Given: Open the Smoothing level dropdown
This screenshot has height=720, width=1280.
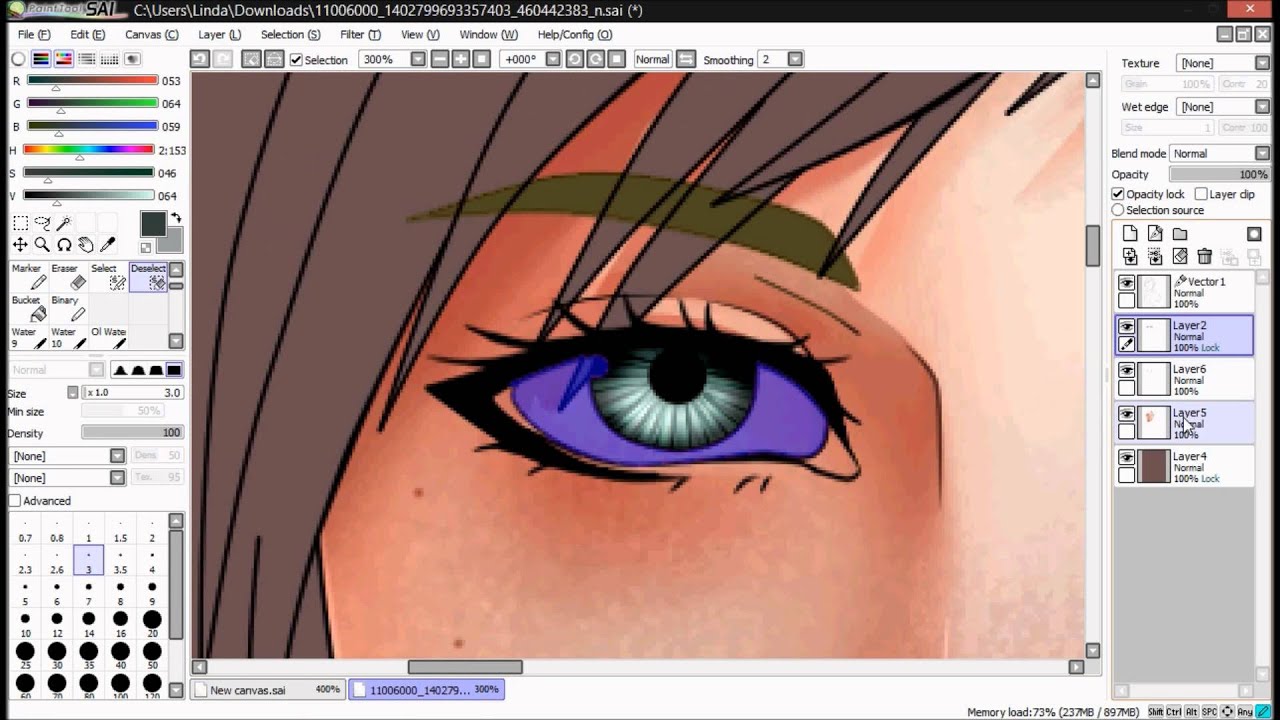Looking at the screenshot, I should 795,59.
